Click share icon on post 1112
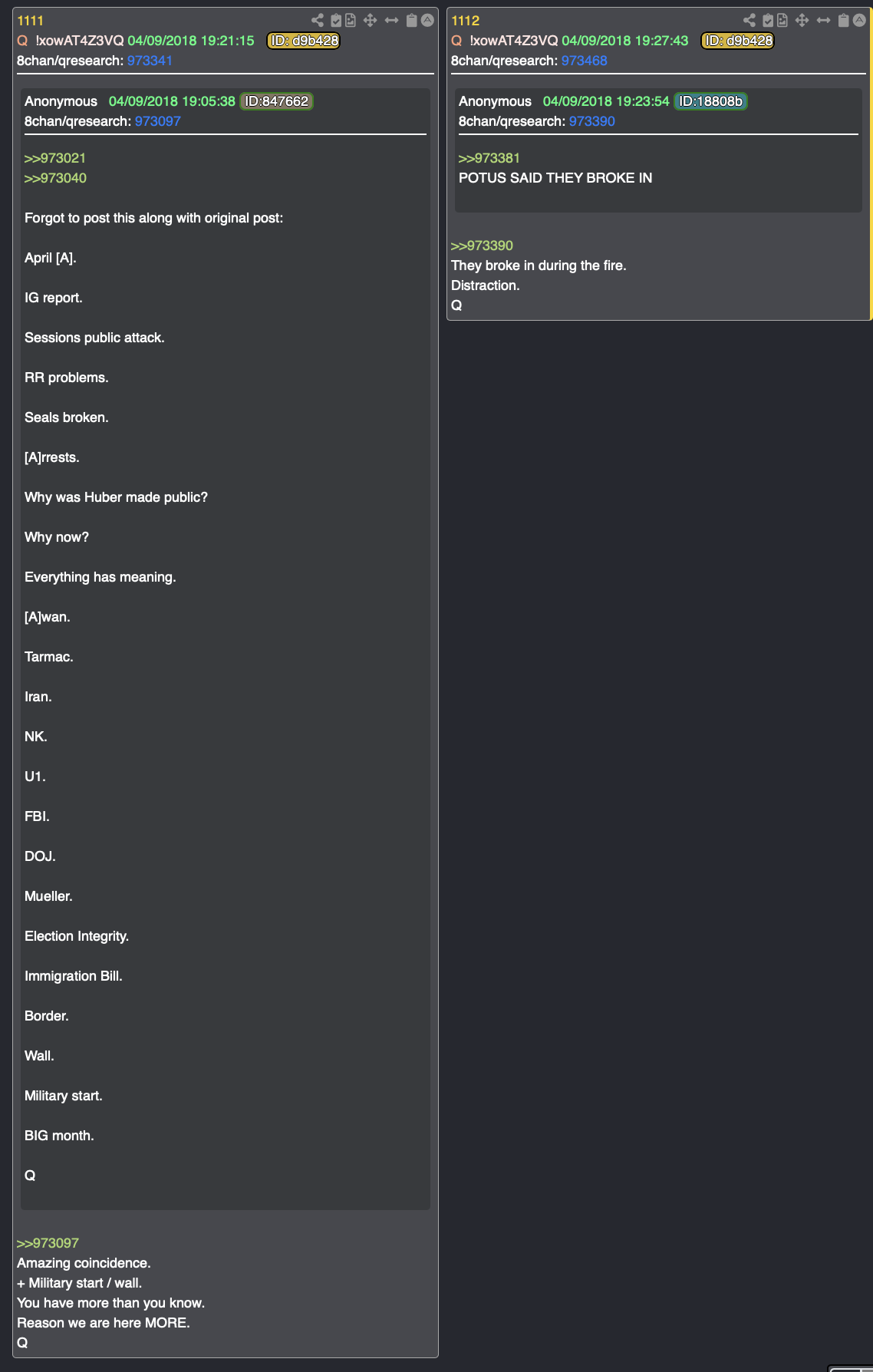This screenshot has width=873, height=1372. click(x=749, y=21)
